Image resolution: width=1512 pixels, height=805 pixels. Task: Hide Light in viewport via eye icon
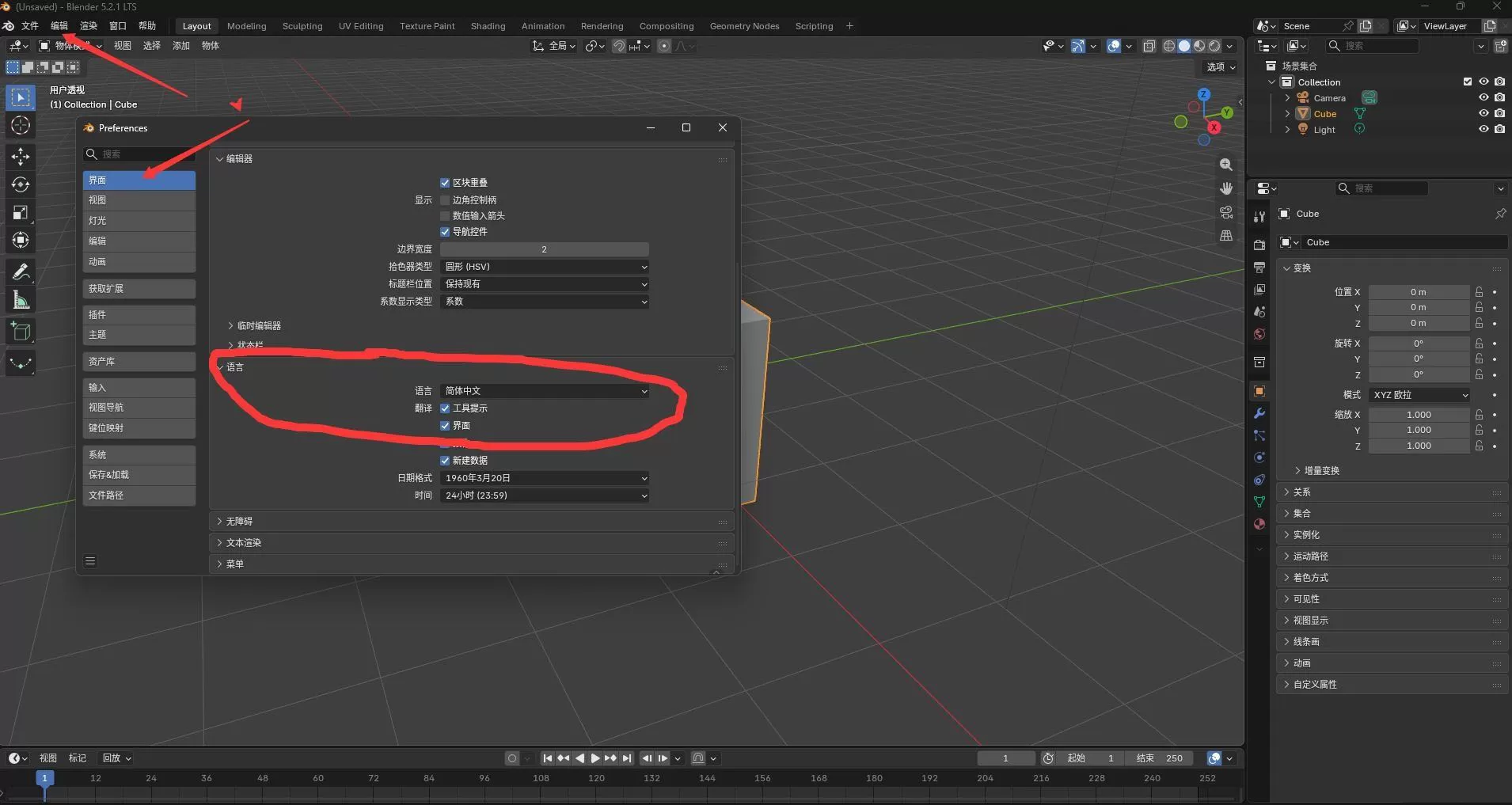tap(1484, 129)
